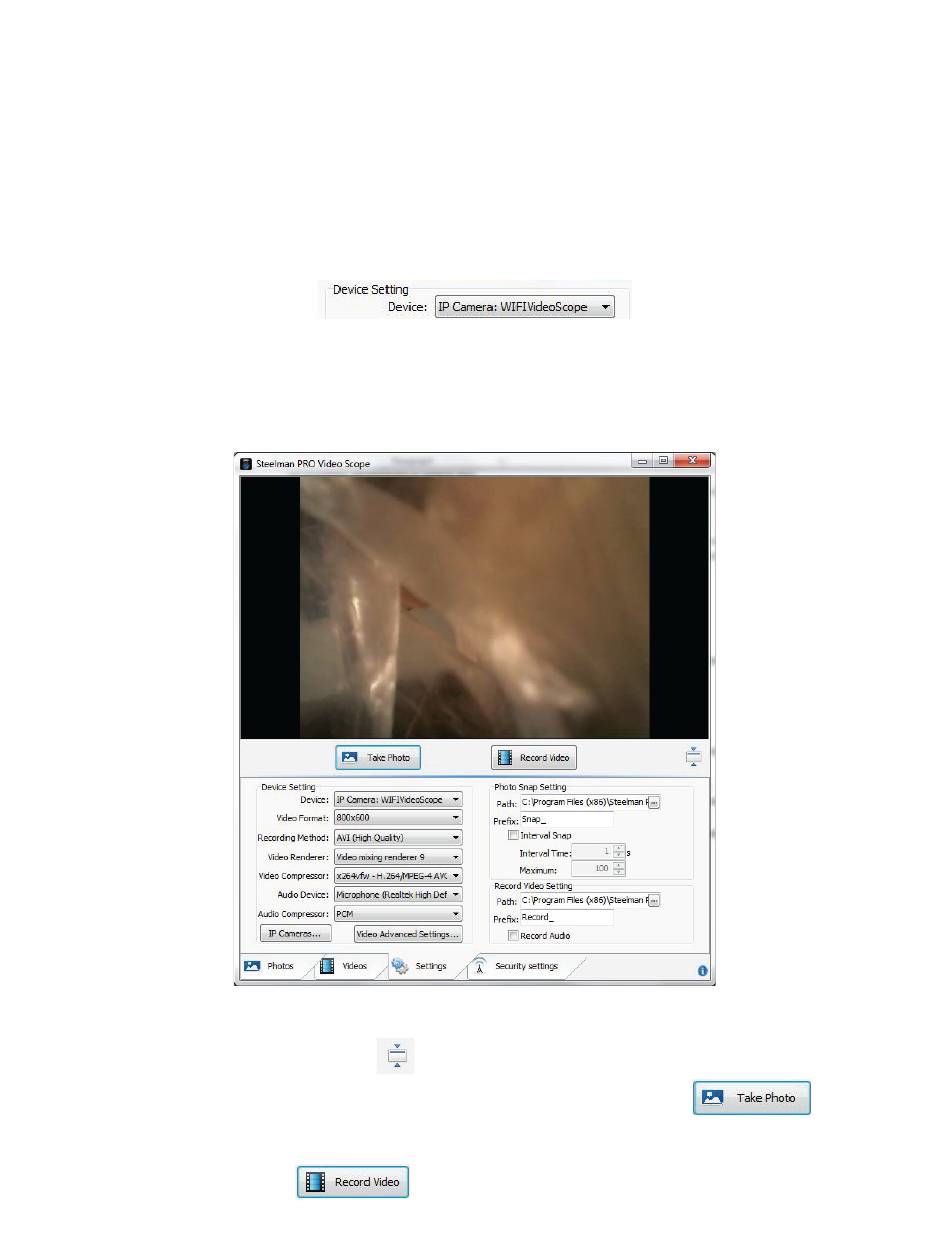
Task: Enable the Interval Snap checkbox
Action: click(514, 835)
